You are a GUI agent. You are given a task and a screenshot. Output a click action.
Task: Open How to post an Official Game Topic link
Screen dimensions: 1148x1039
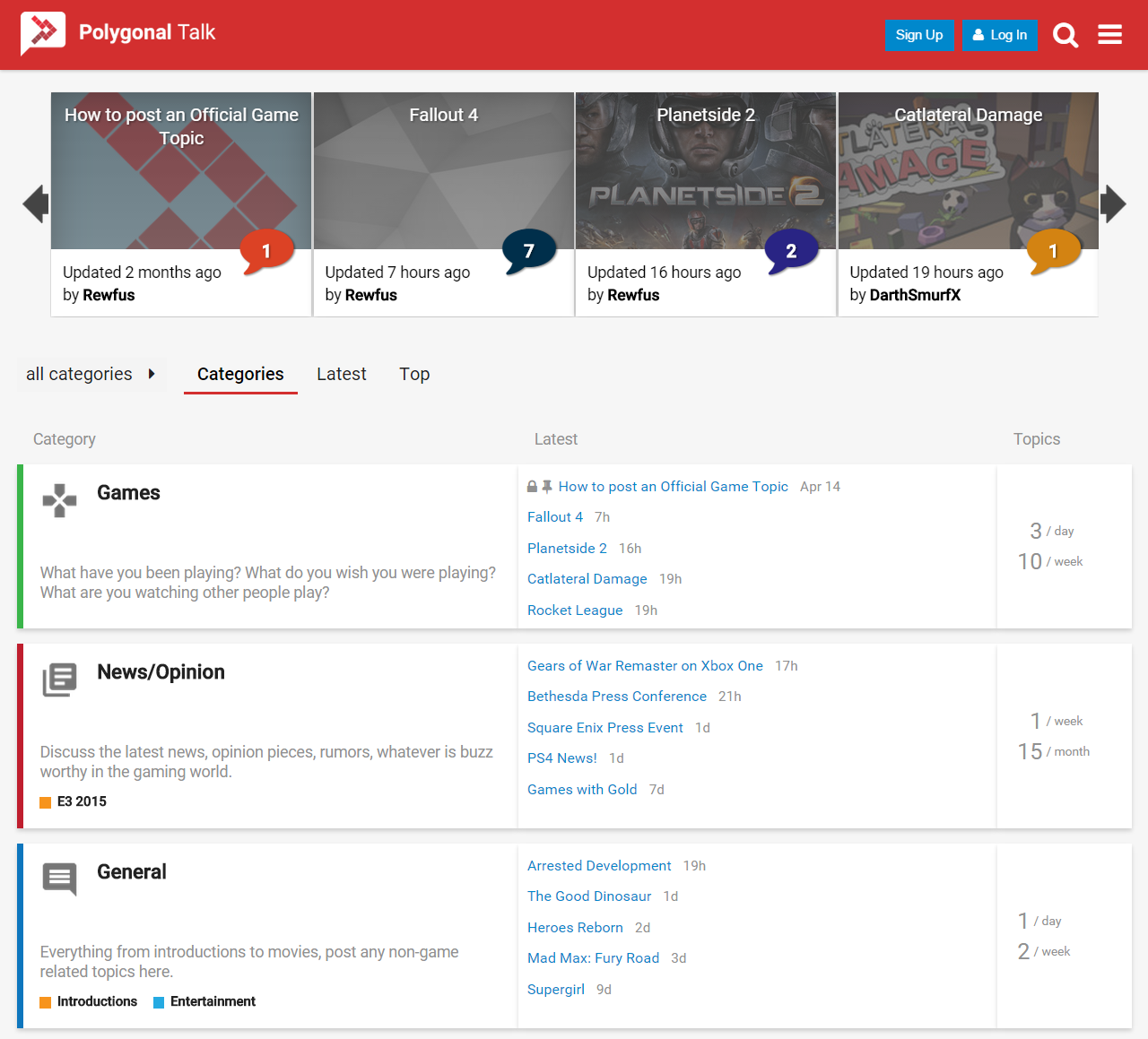(674, 487)
